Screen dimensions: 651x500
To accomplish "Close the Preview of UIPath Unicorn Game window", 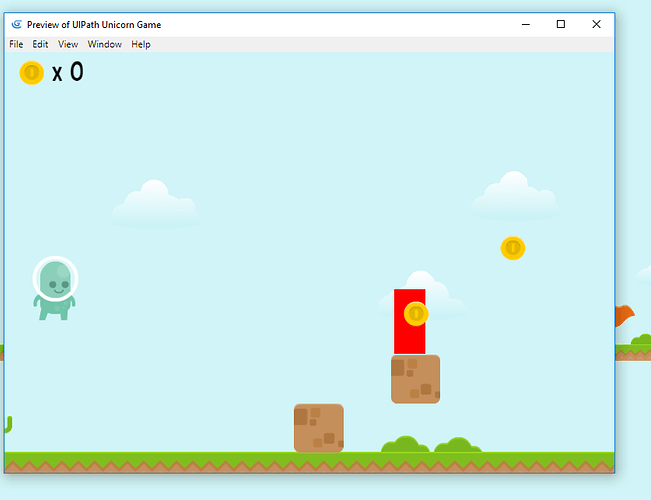I will coord(596,25).
